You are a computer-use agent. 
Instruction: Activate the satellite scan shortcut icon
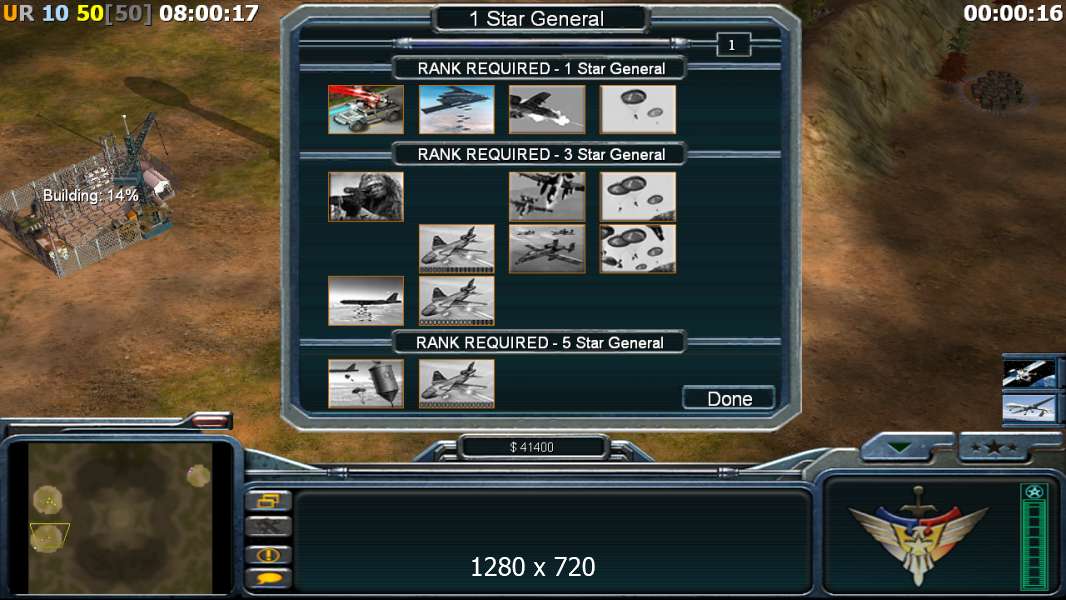pos(1029,373)
